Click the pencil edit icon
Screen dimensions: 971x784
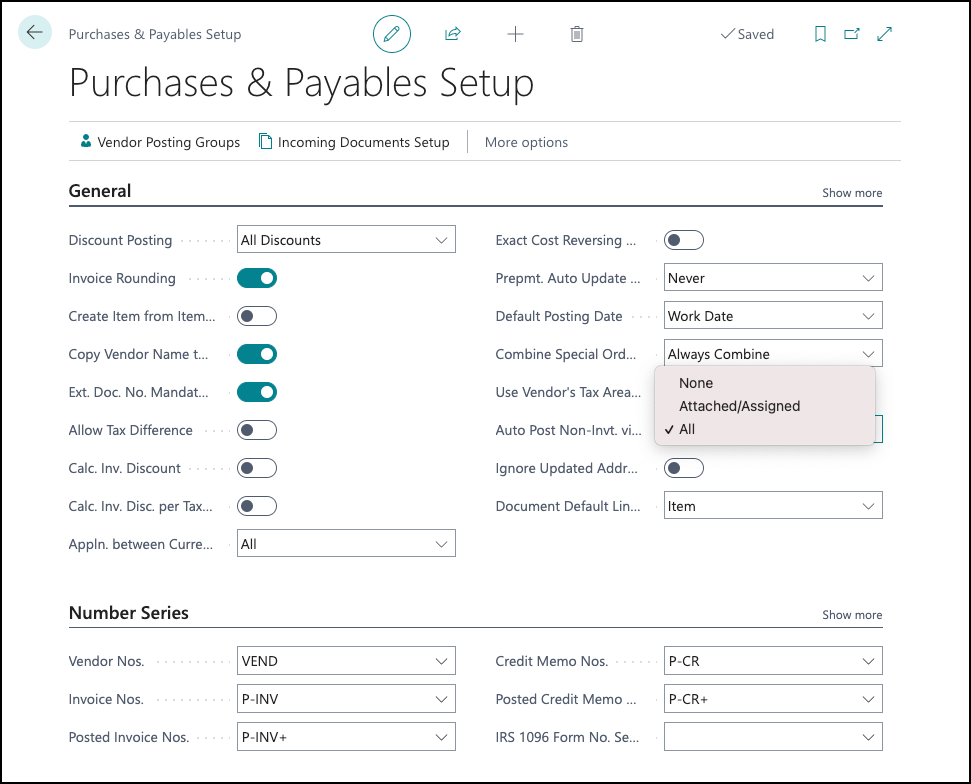click(391, 34)
